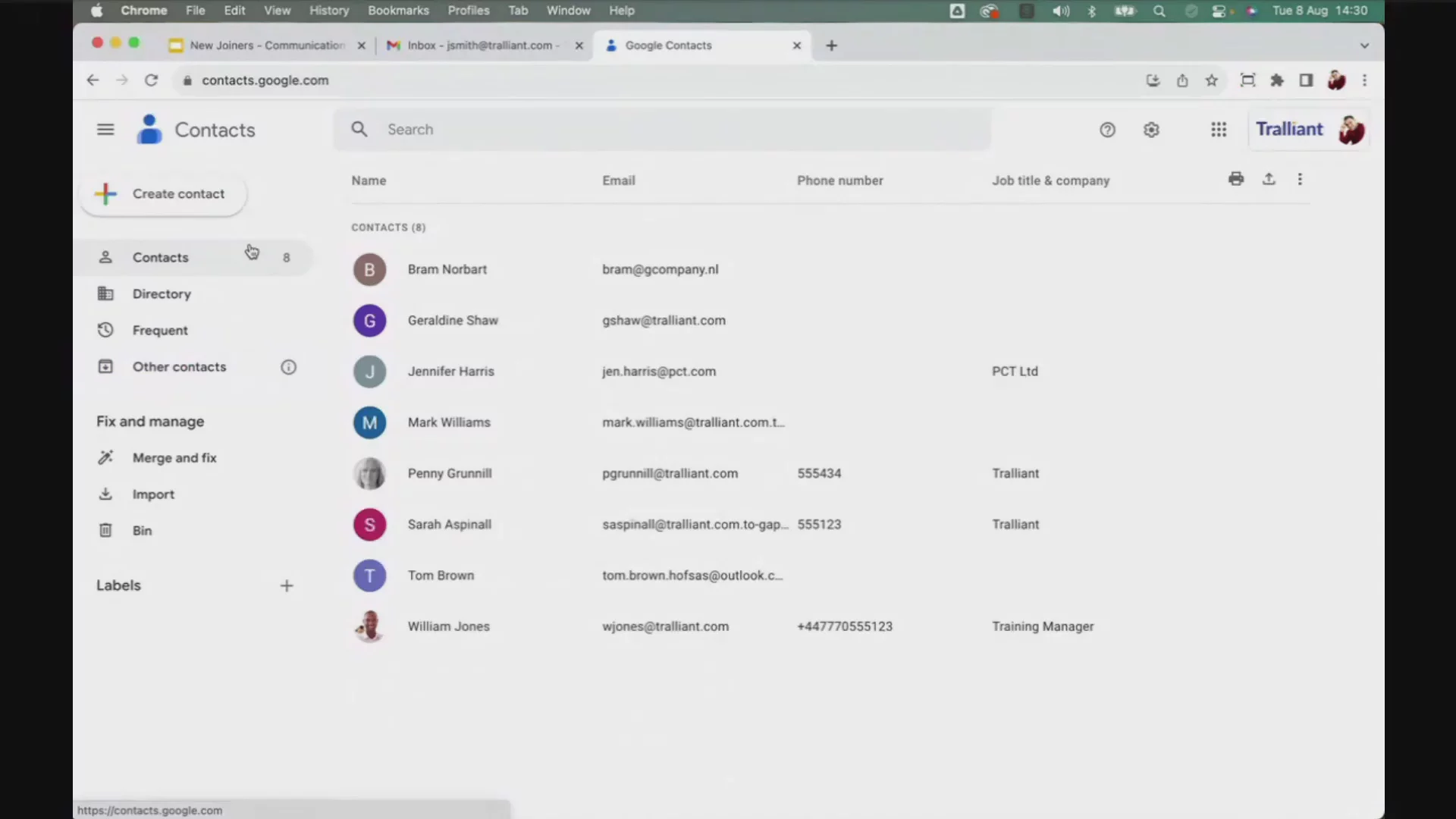Click Mark Williams's M avatar

pyautogui.click(x=369, y=422)
